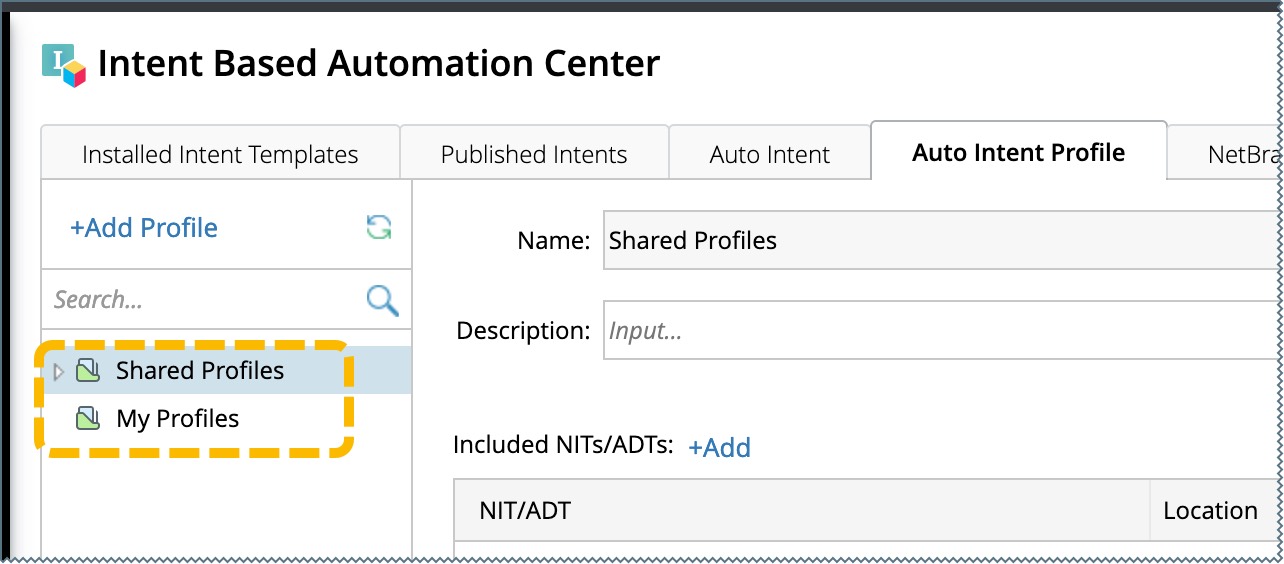1284x564 pixels.
Task: Select the Auto Intent Profile tab
Action: coord(1018,152)
